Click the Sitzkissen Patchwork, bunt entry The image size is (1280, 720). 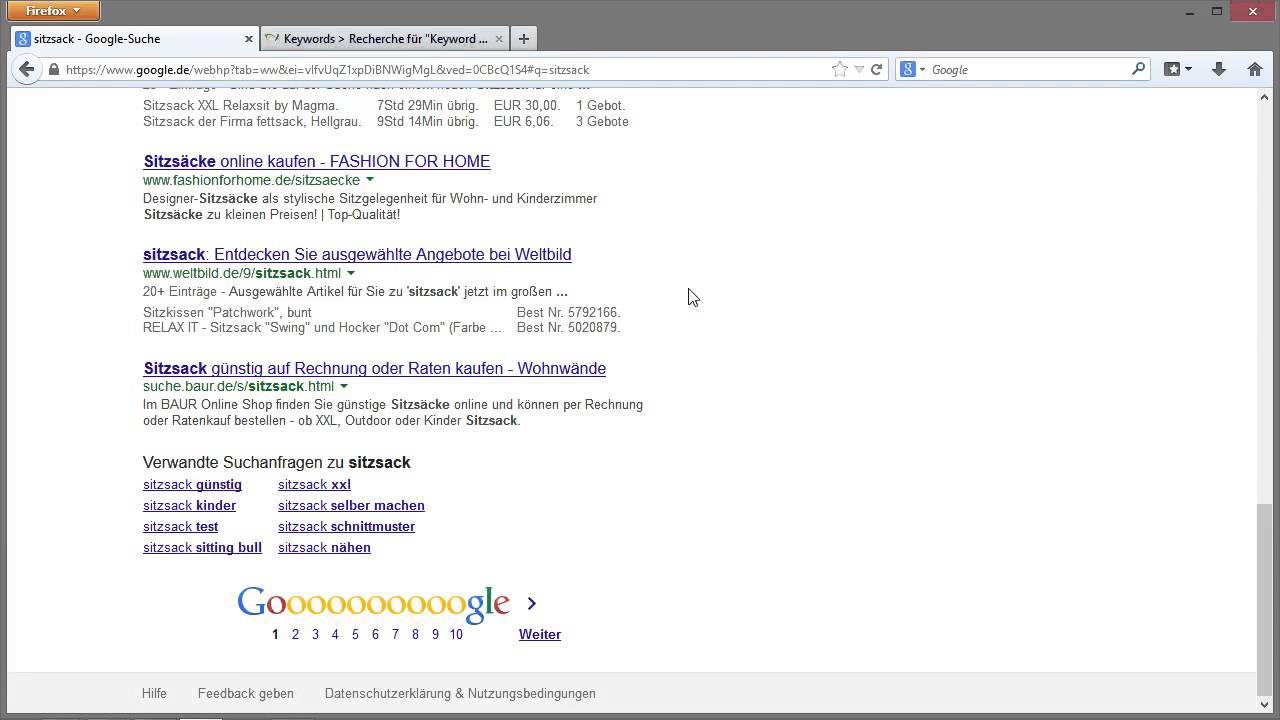[x=227, y=312]
